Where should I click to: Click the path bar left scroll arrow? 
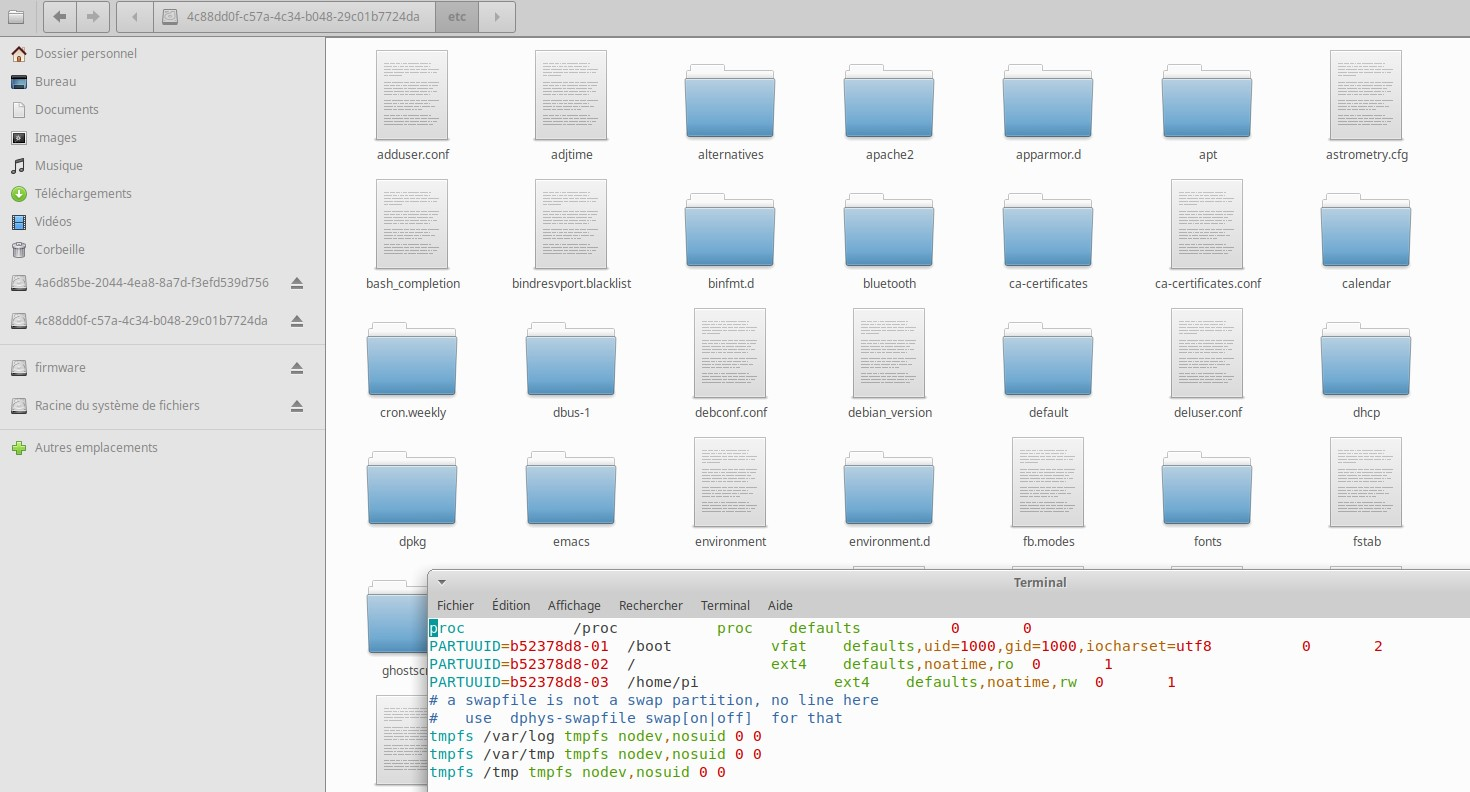(135, 17)
